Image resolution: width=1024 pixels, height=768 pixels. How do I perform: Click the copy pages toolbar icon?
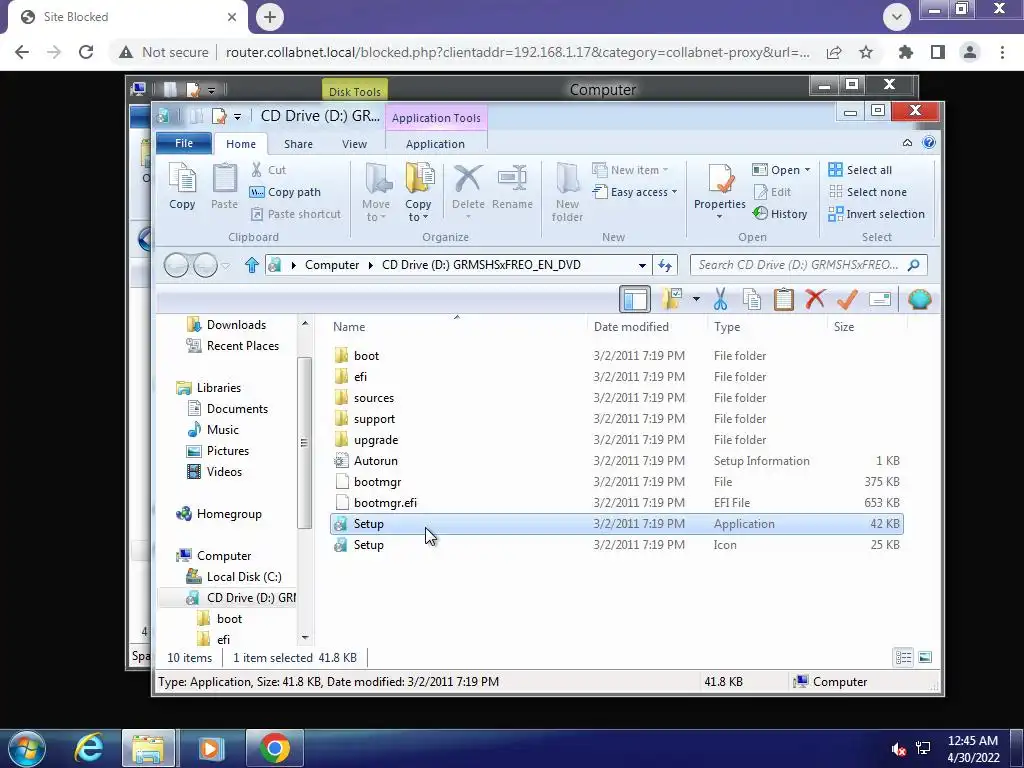click(x=752, y=299)
